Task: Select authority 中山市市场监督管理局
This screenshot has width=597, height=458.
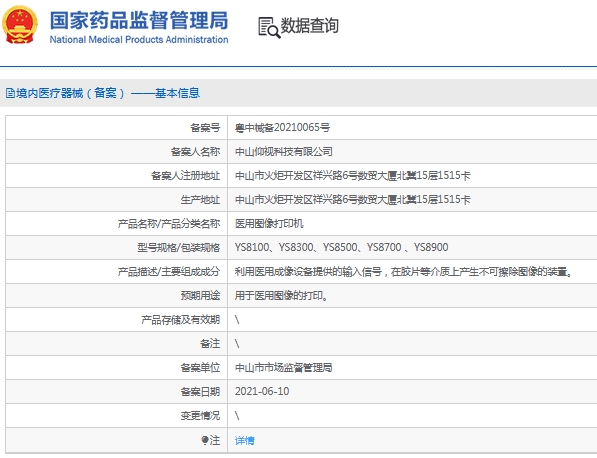Action: tap(284, 367)
